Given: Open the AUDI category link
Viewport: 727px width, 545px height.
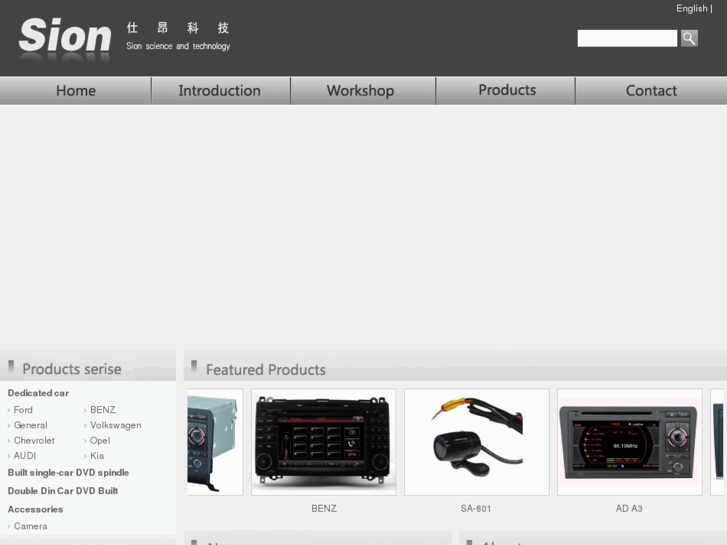Looking at the screenshot, I should [x=25, y=456].
